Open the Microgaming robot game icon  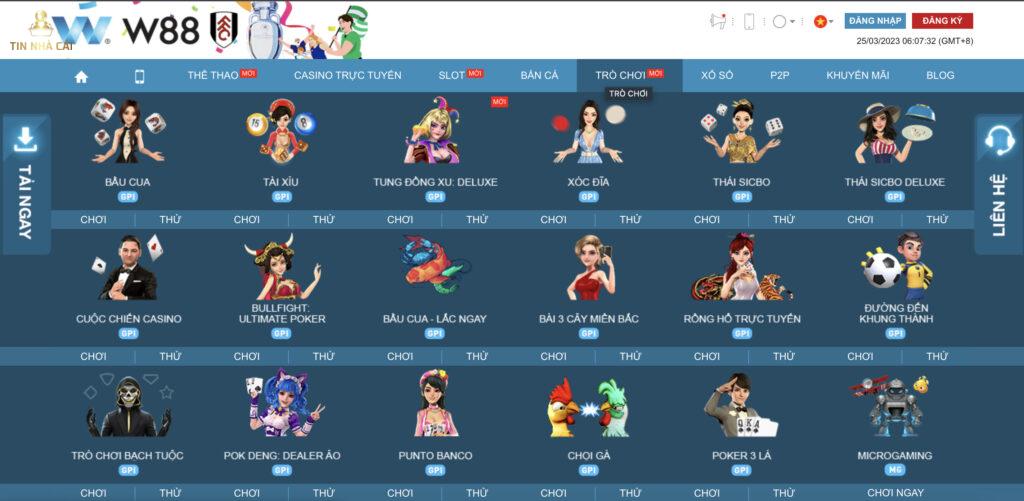pyautogui.click(x=893, y=406)
